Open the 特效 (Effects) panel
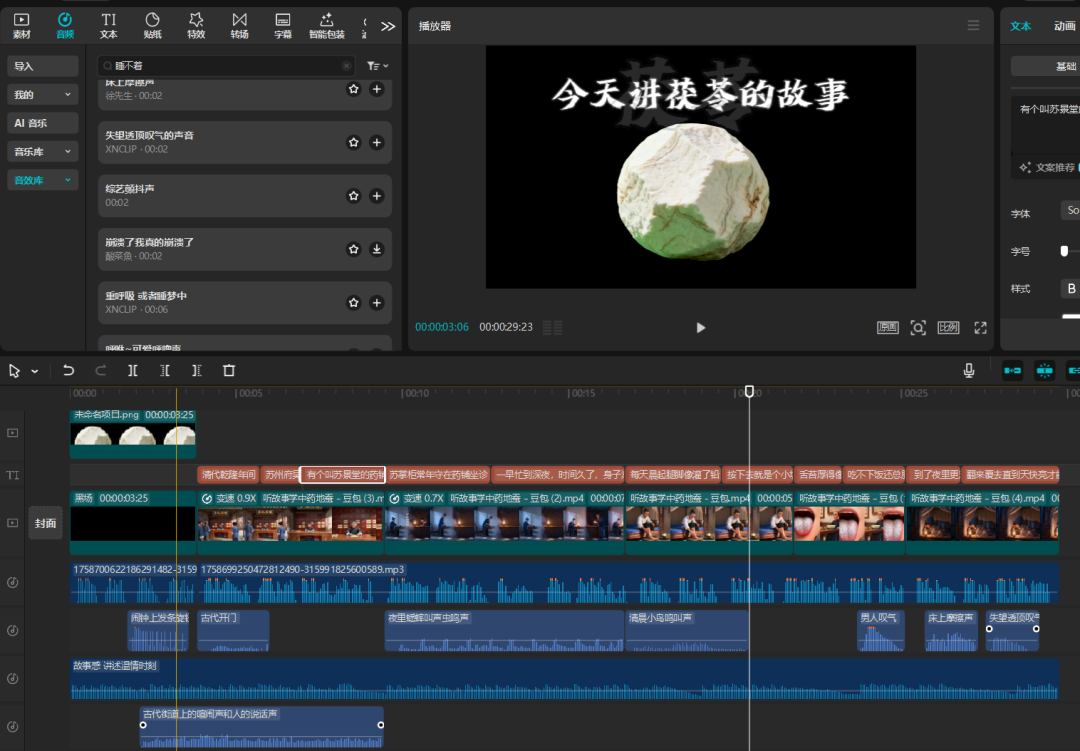This screenshot has height=751, width=1080. [x=196, y=22]
